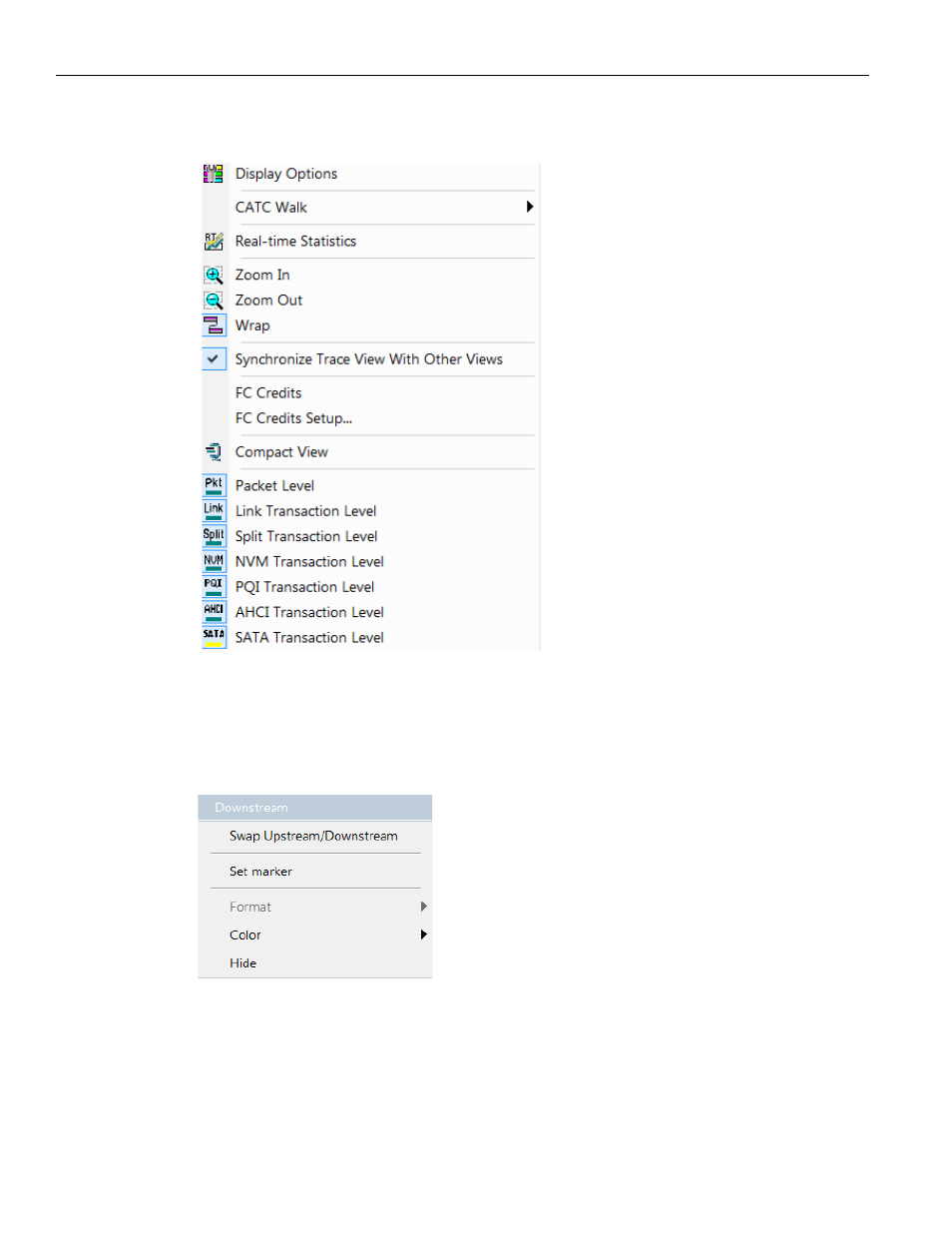952x1233 pixels.
Task: Expand the Color submenu arrow
Action: 424,934
